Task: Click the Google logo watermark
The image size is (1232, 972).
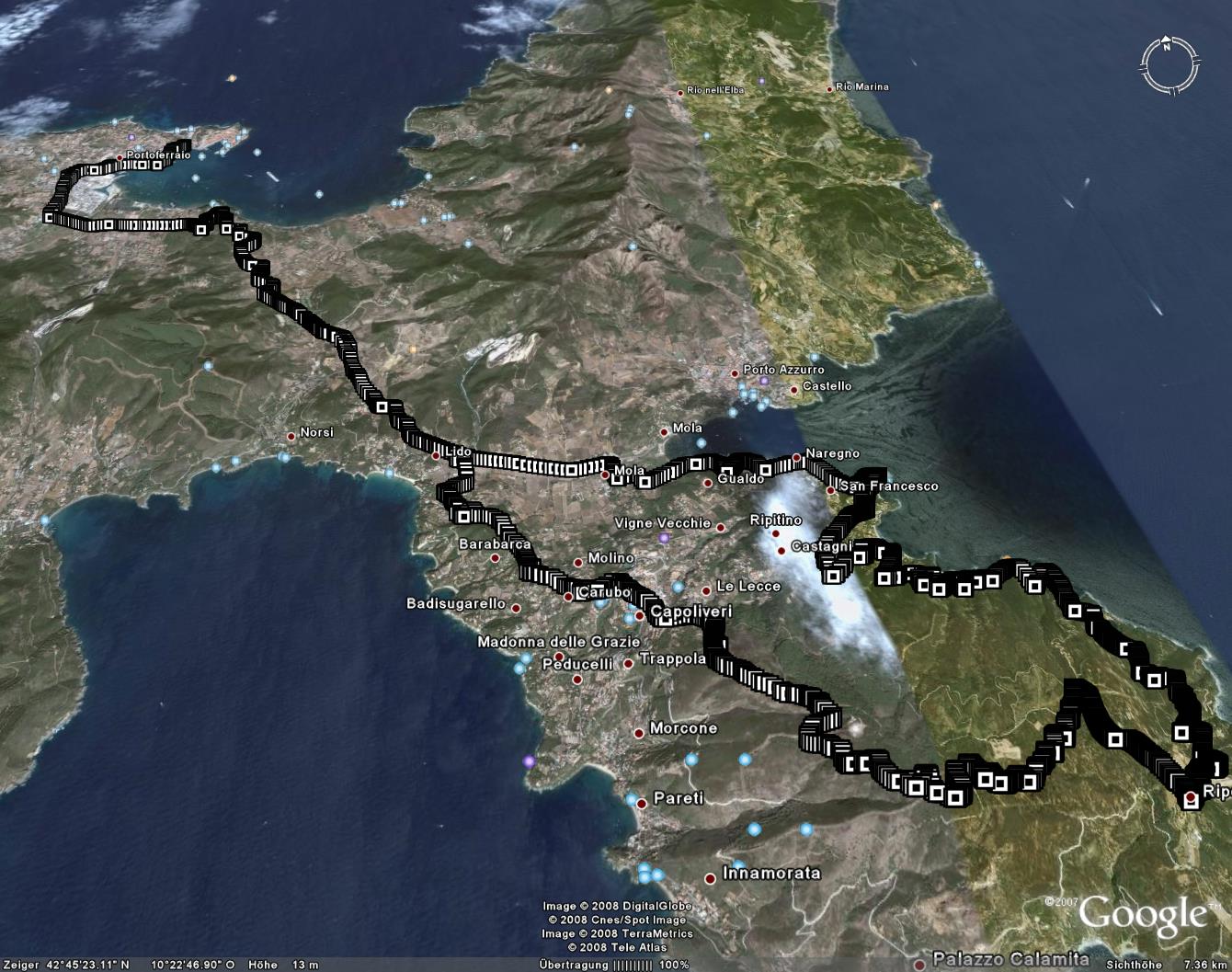Action: 1142,915
